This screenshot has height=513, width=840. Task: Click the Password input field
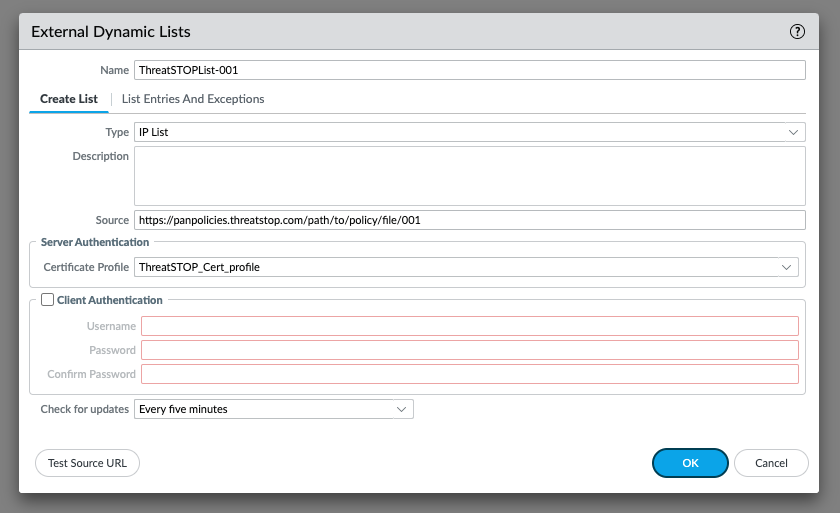(470, 350)
